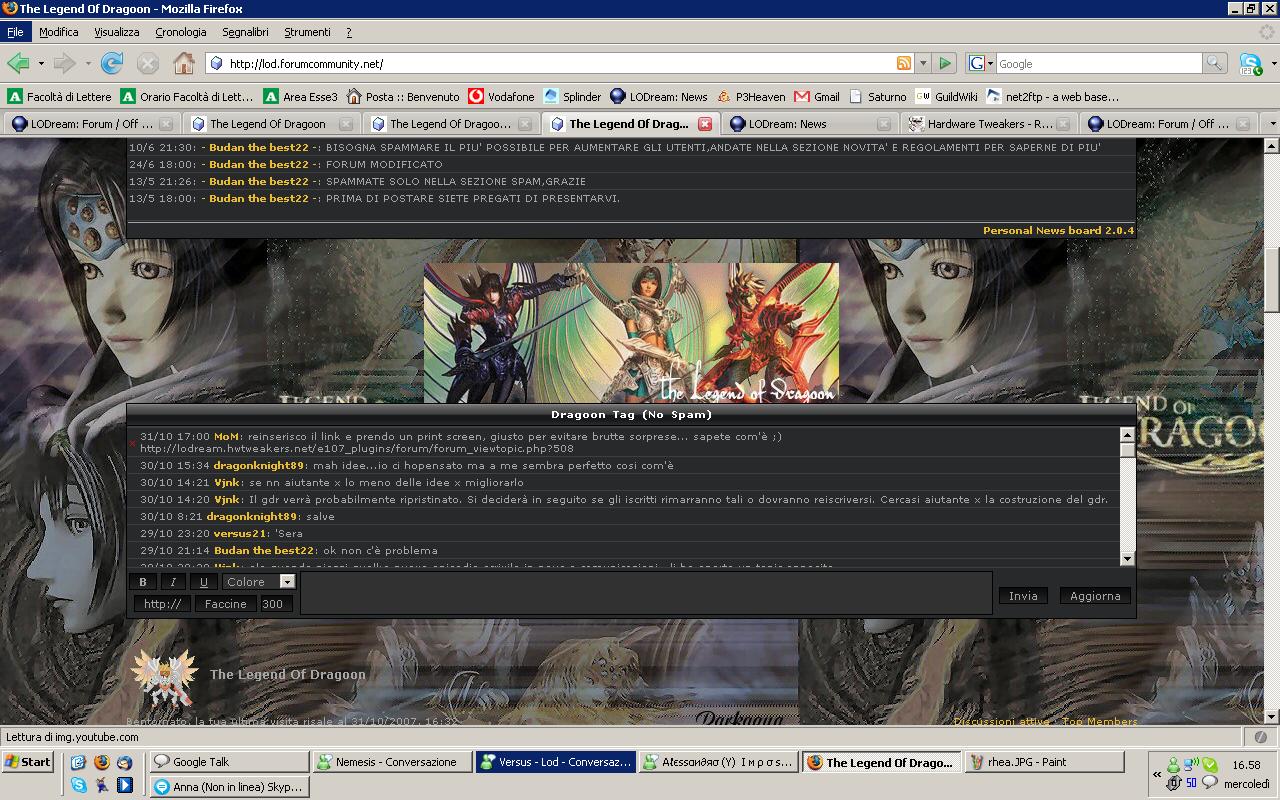Click the Personal News board 2.0.4 link

click(1058, 230)
